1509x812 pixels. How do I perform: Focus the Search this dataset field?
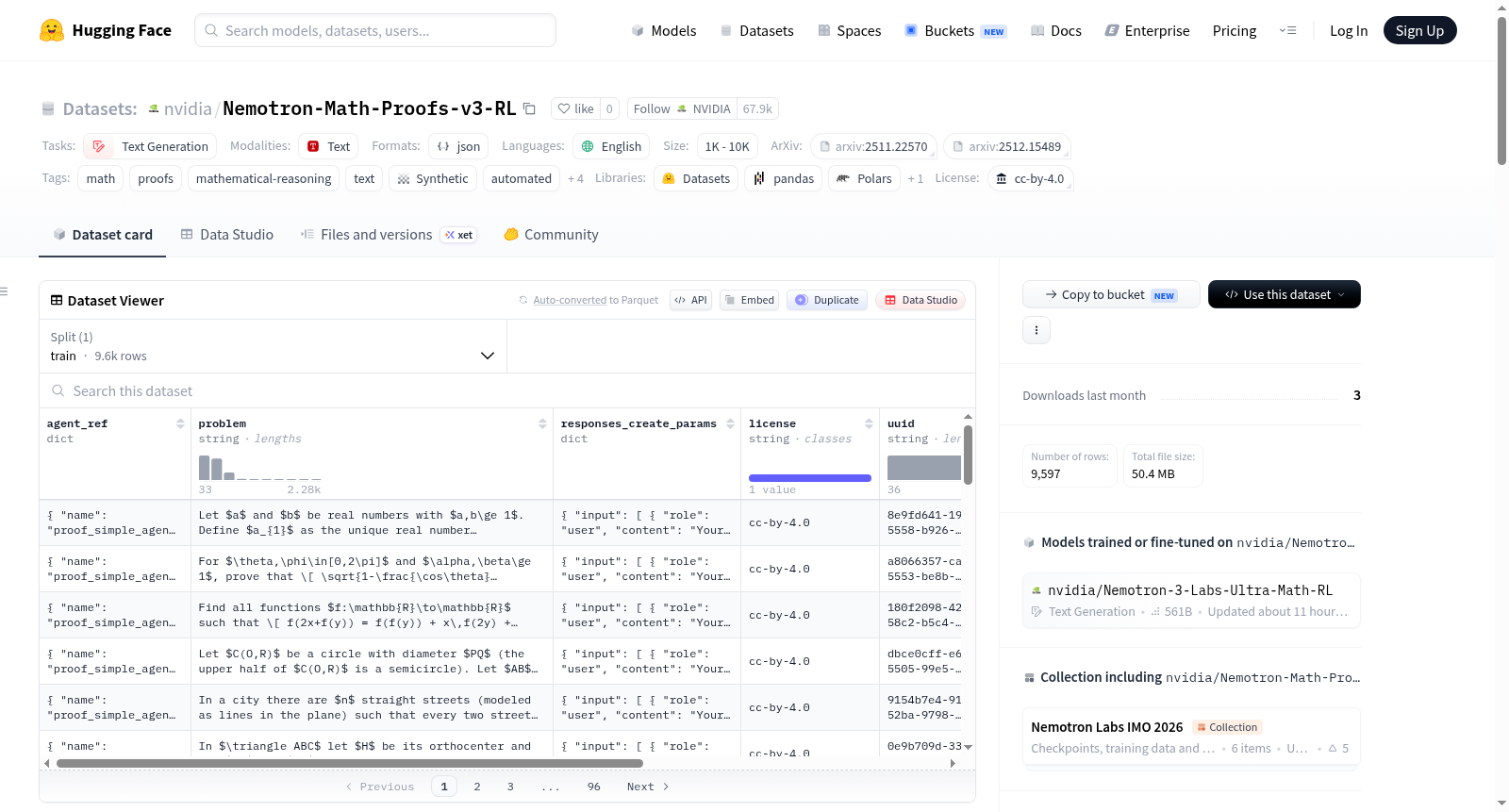click(x=507, y=390)
